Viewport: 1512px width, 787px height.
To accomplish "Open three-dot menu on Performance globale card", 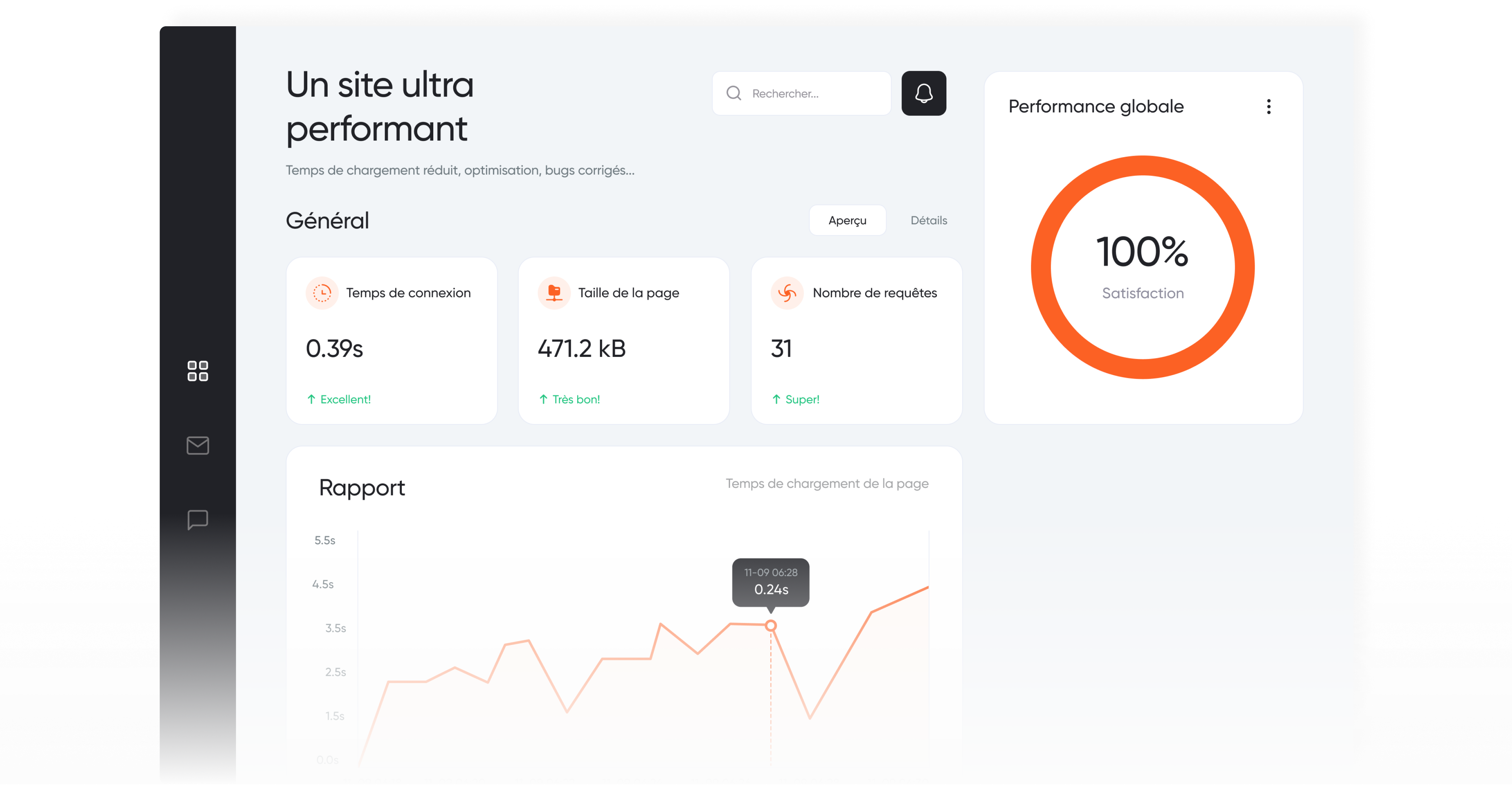I will tap(1268, 107).
